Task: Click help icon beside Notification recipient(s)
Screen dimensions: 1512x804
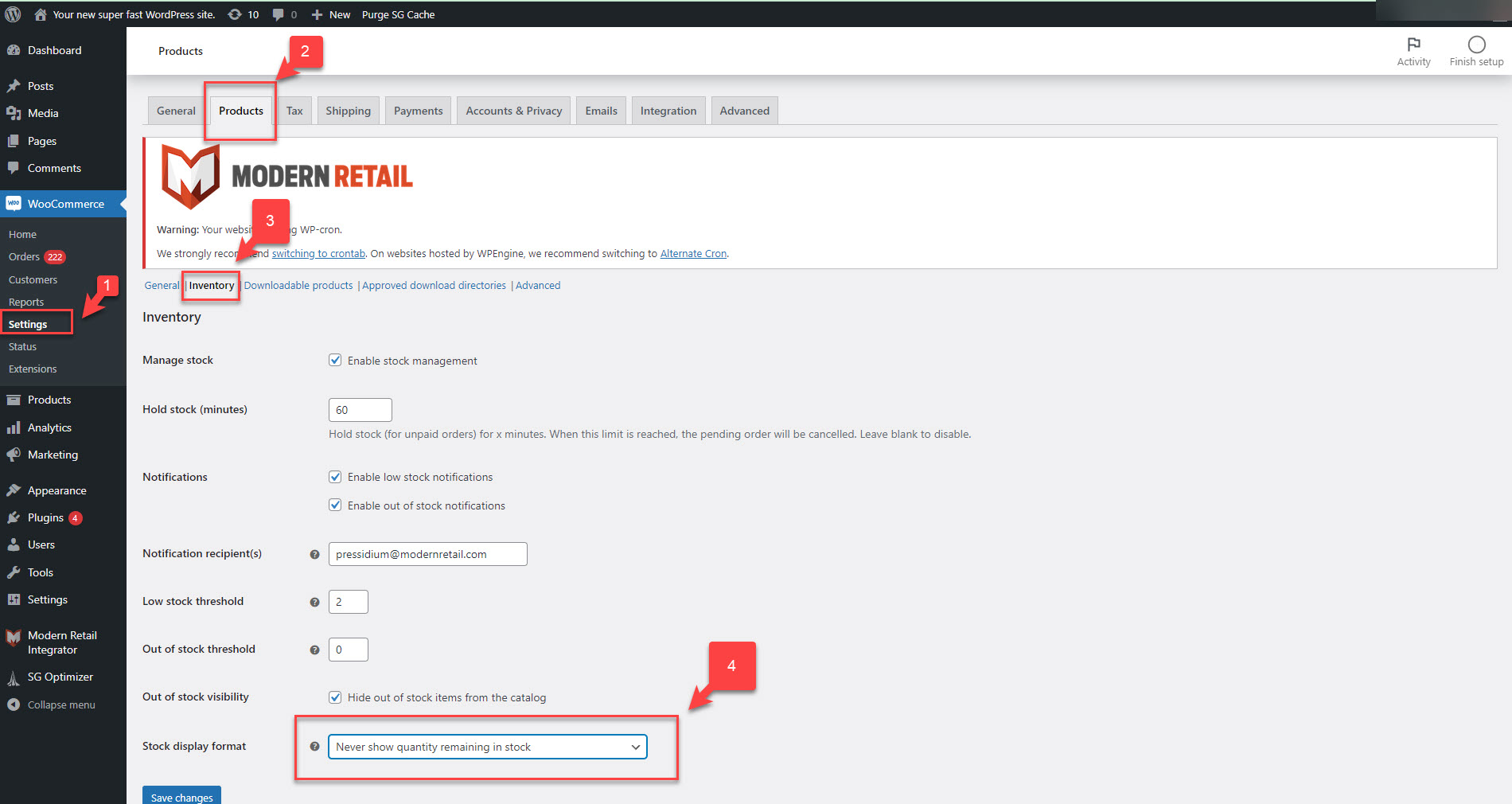Action: click(314, 554)
